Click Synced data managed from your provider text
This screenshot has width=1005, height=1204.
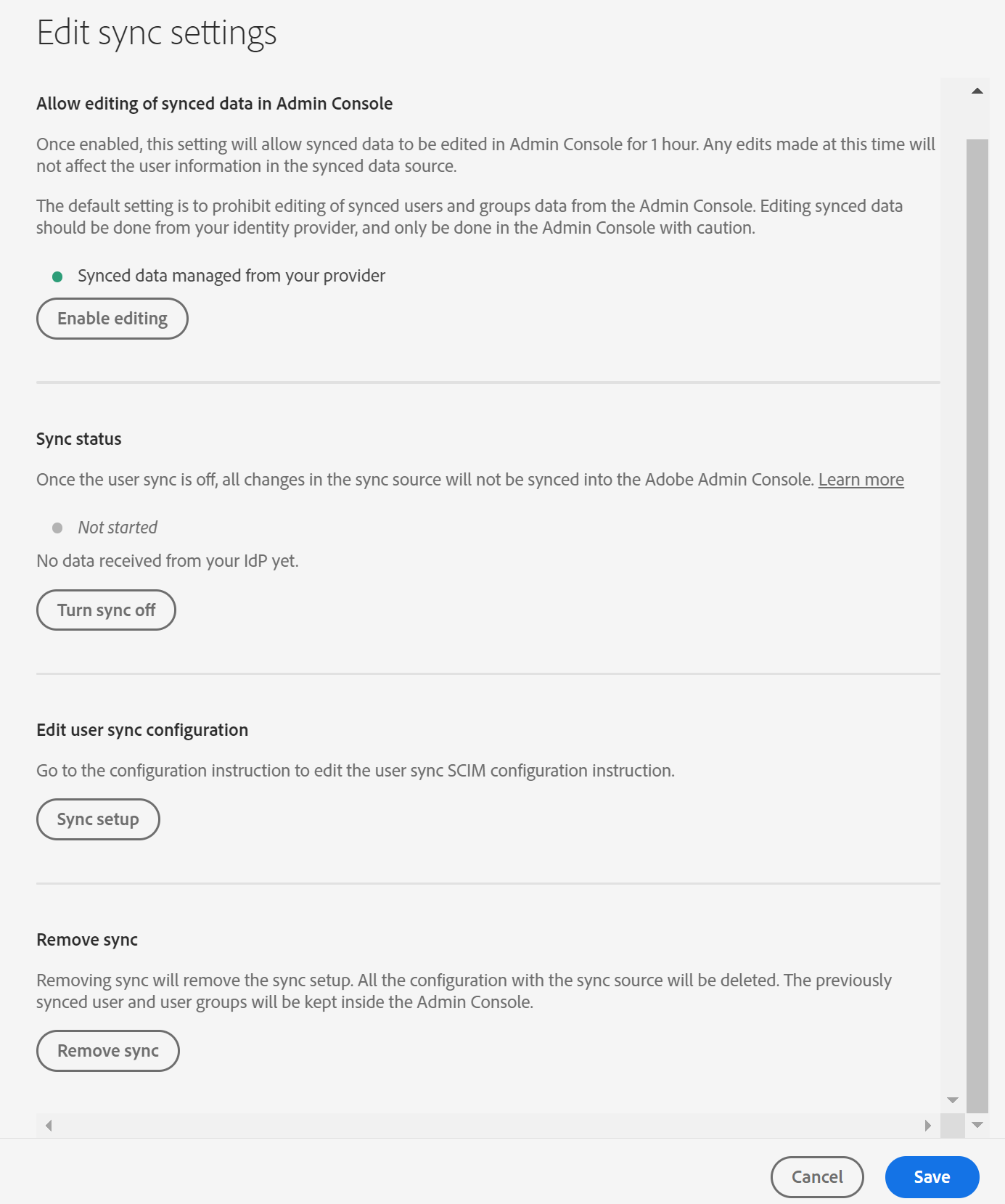point(231,276)
